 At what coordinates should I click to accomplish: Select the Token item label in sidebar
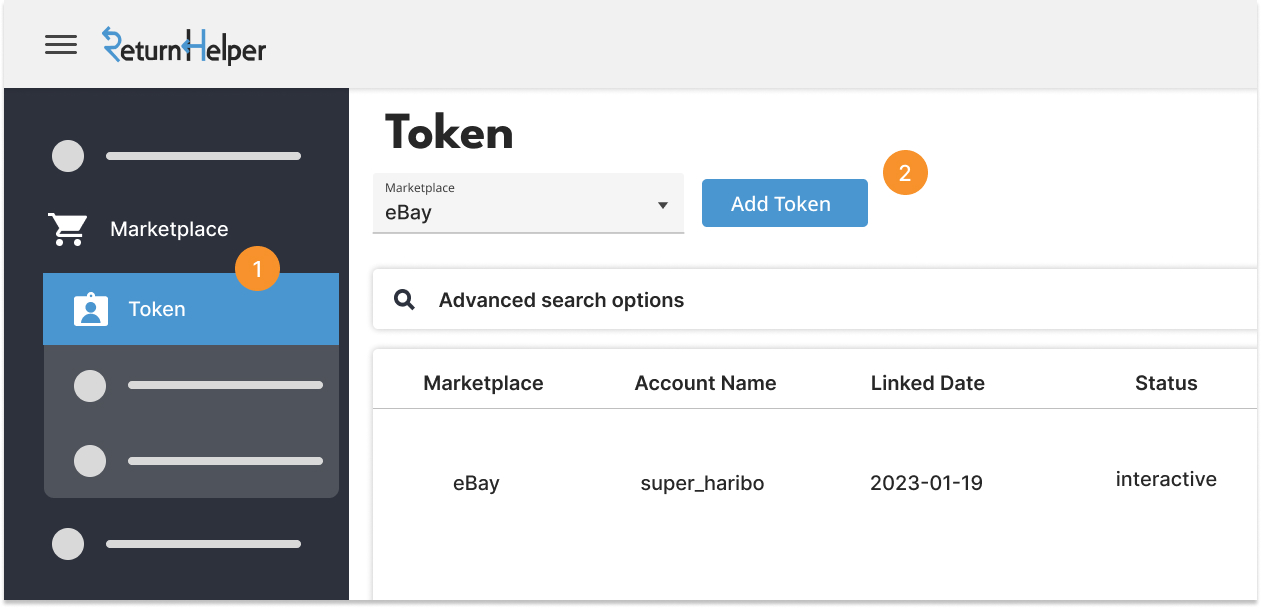point(157,309)
